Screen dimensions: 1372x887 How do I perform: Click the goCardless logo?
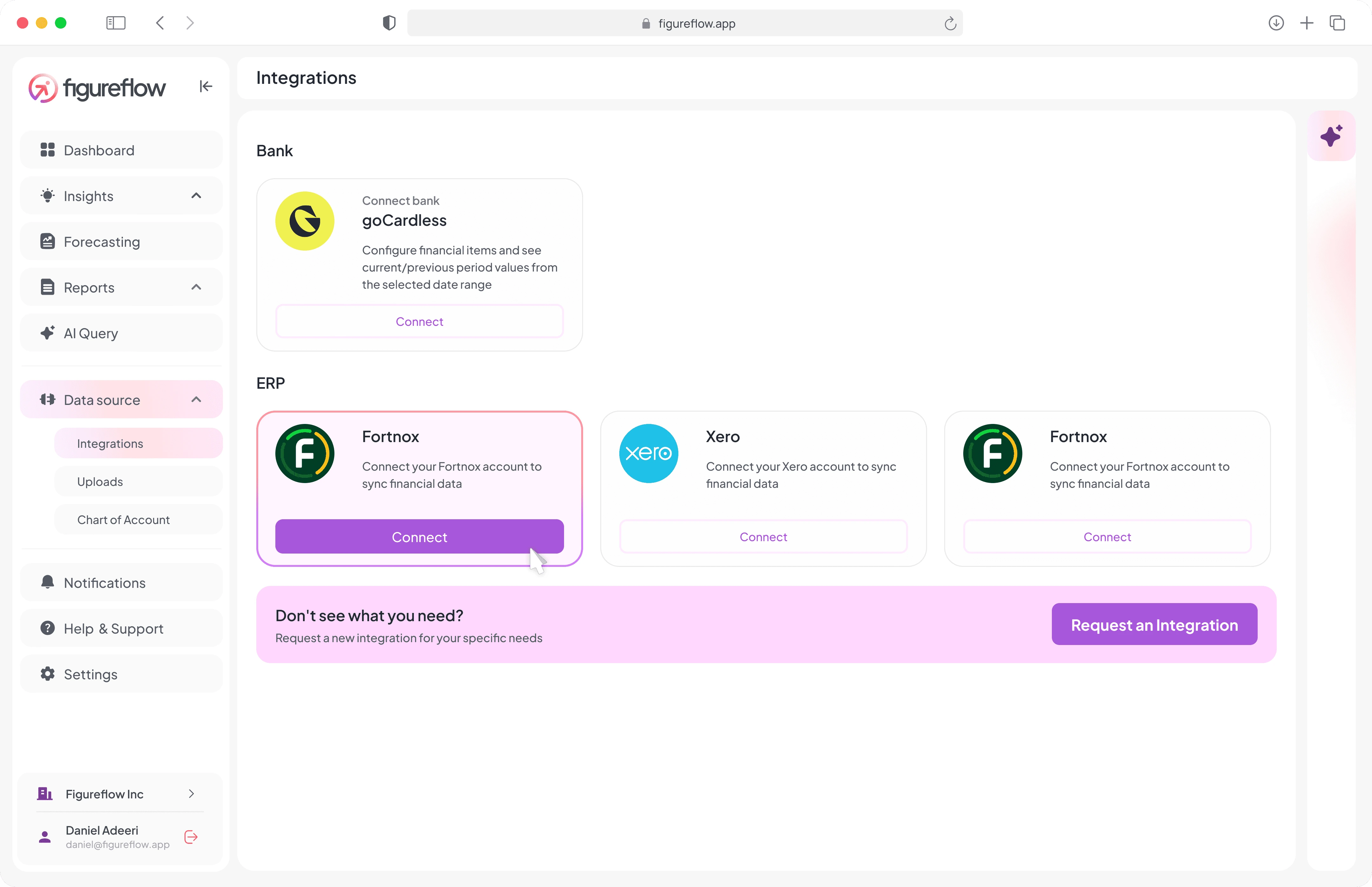pyautogui.click(x=305, y=221)
